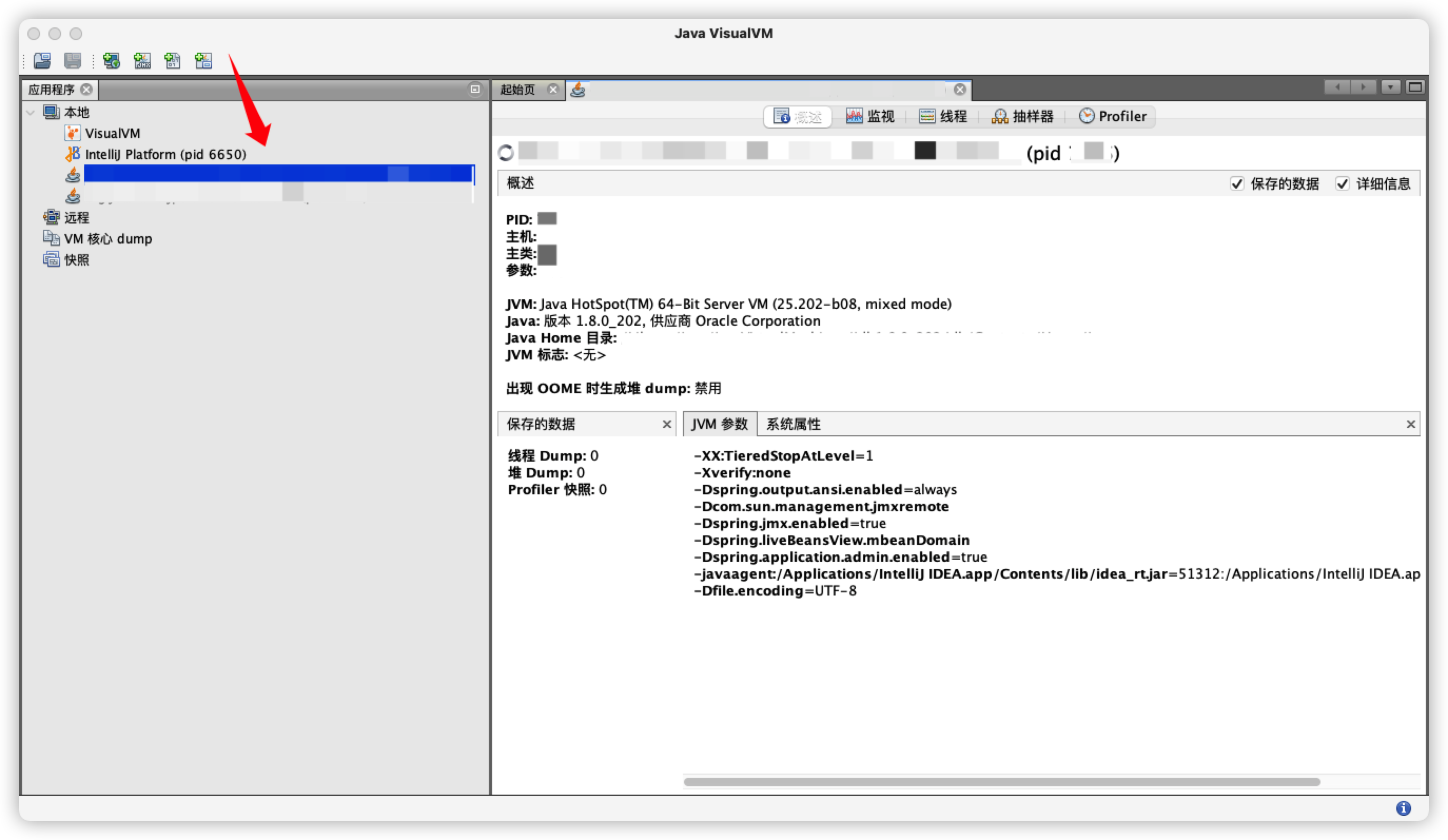Uncheck the 保存的数据 checkbox
This screenshot has width=1448, height=840.
(1237, 184)
